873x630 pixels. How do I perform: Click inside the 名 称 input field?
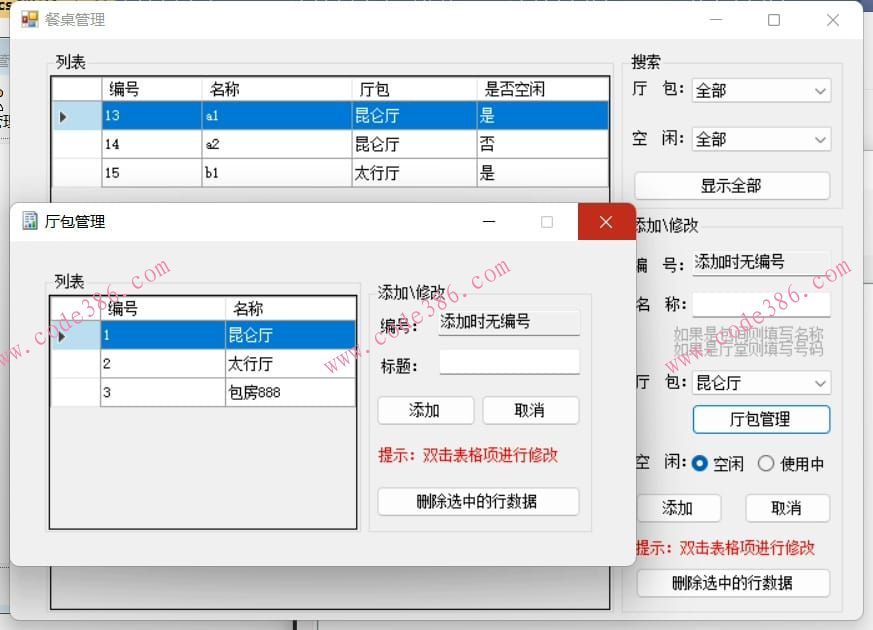[x=761, y=303]
